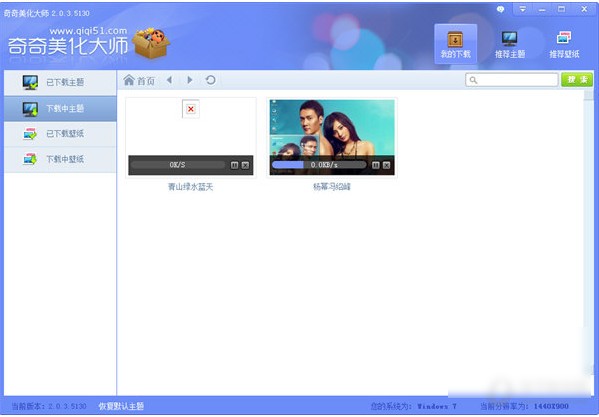Select 下载中主题 in sidebar
This screenshot has height=417, width=599.
pyautogui.click(x=60, y=108)
